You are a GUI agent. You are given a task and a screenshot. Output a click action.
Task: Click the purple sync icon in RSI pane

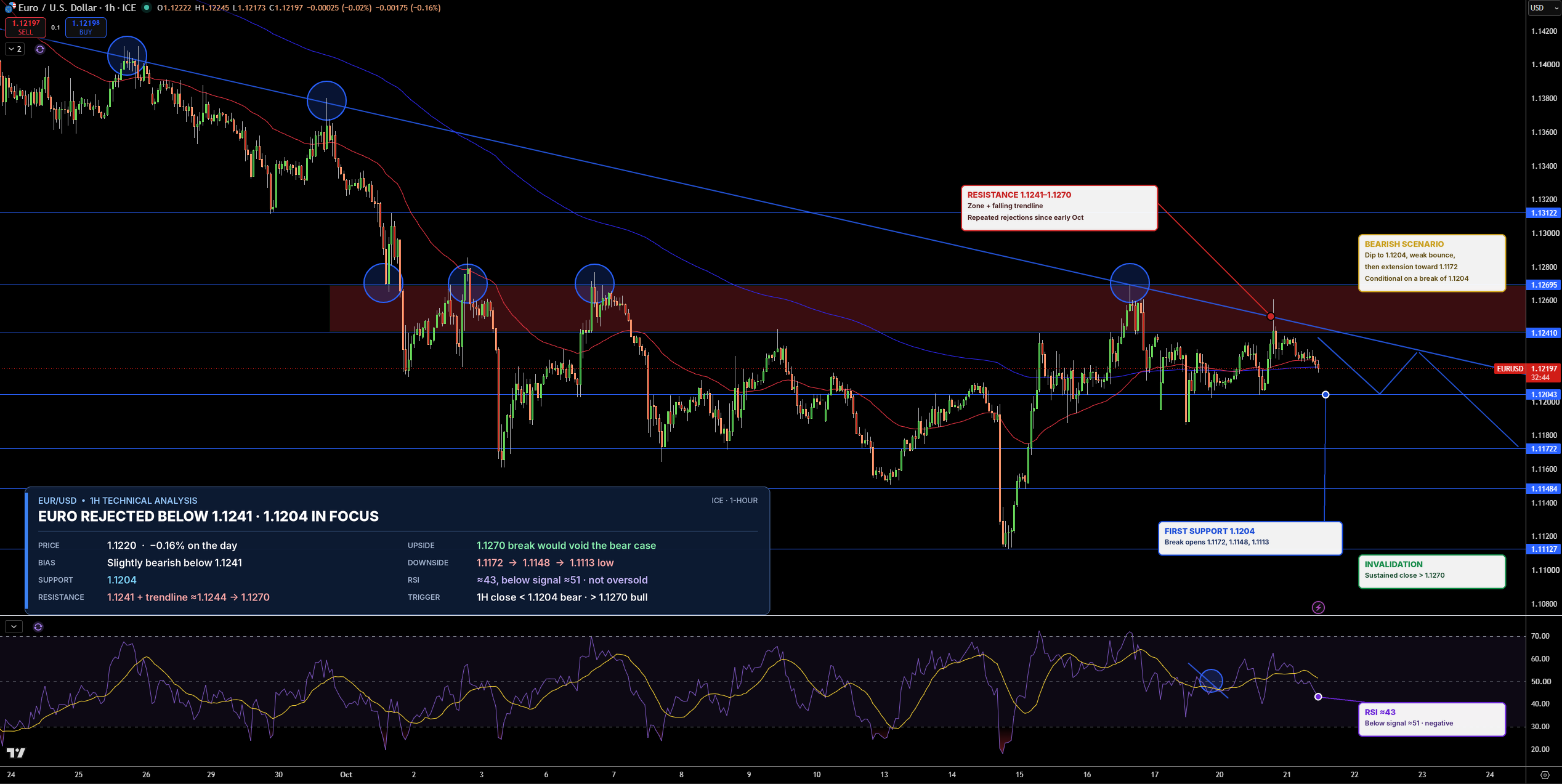click(x=38, y=627)
